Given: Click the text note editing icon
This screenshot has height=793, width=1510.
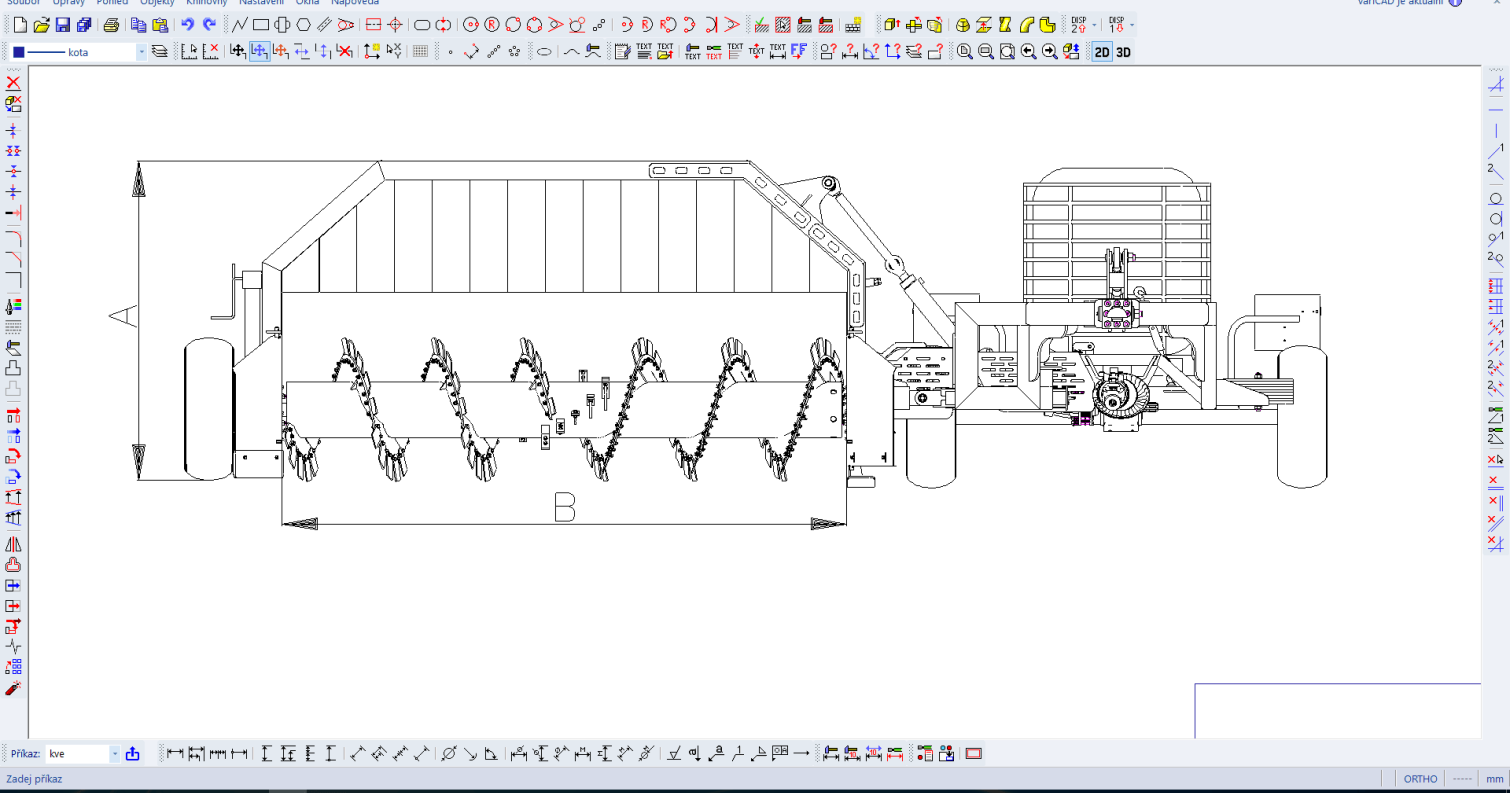Looking at the screenshot, I should 622,52.
